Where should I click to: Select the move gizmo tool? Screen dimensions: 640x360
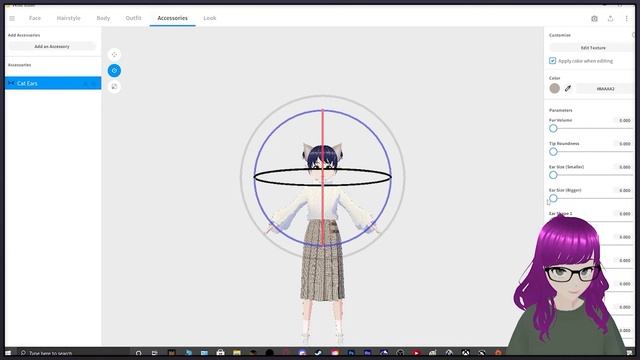coord(114,55)
